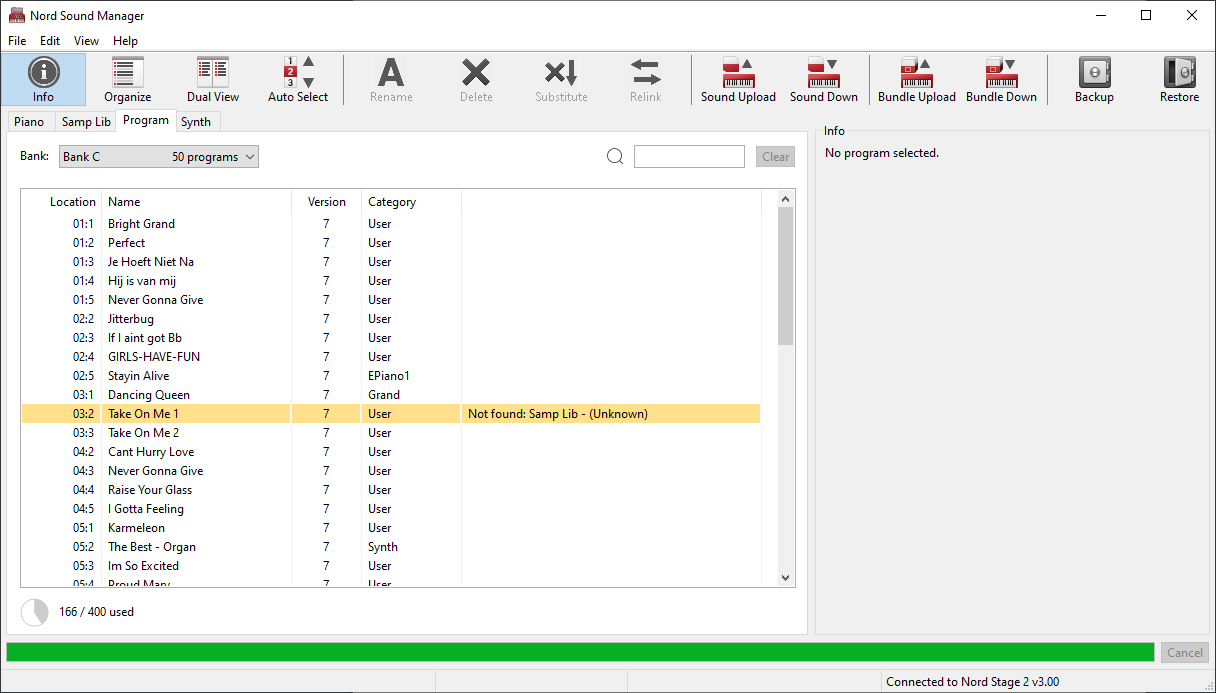Image resolution: width=1216 pixels, height=693 pixels.
Task: Select highlighted program Take On Me 1
Action: click(x=391, y=414)
